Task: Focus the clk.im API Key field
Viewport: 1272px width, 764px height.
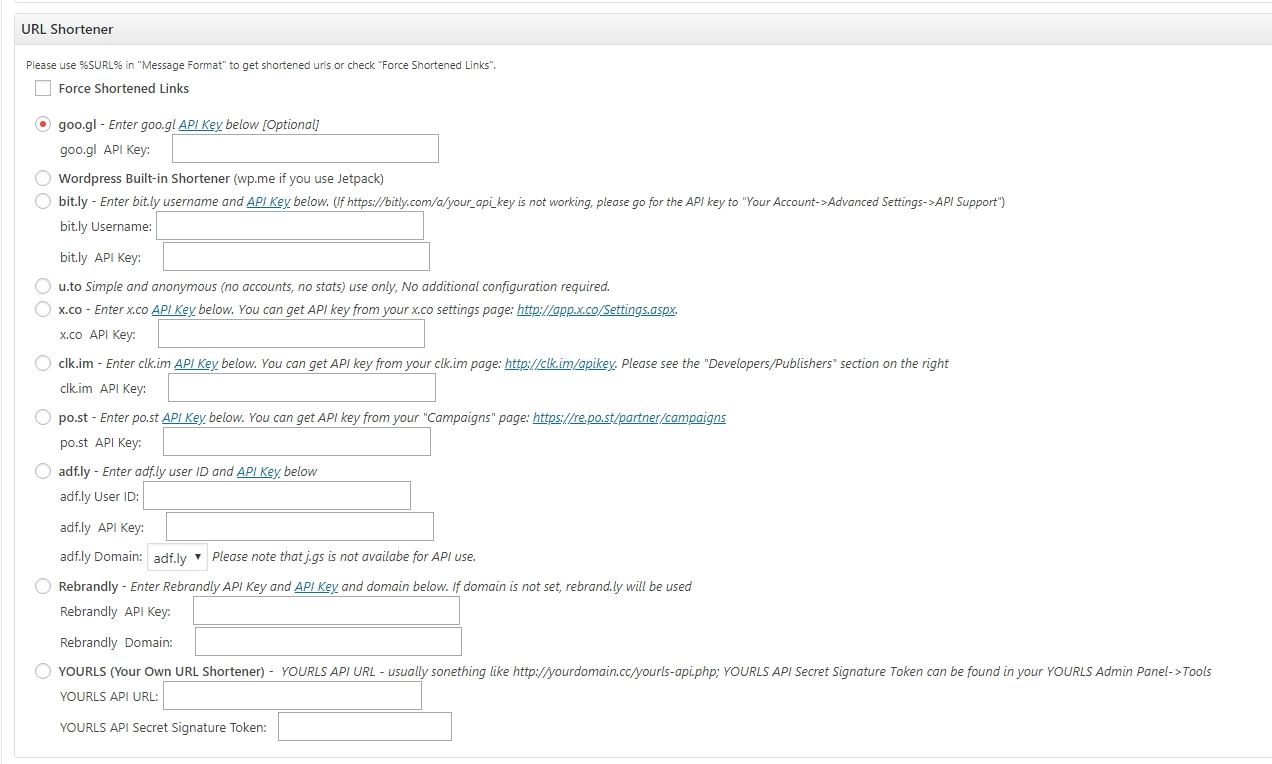Action: pyautogui.click(x=302, y=387)
